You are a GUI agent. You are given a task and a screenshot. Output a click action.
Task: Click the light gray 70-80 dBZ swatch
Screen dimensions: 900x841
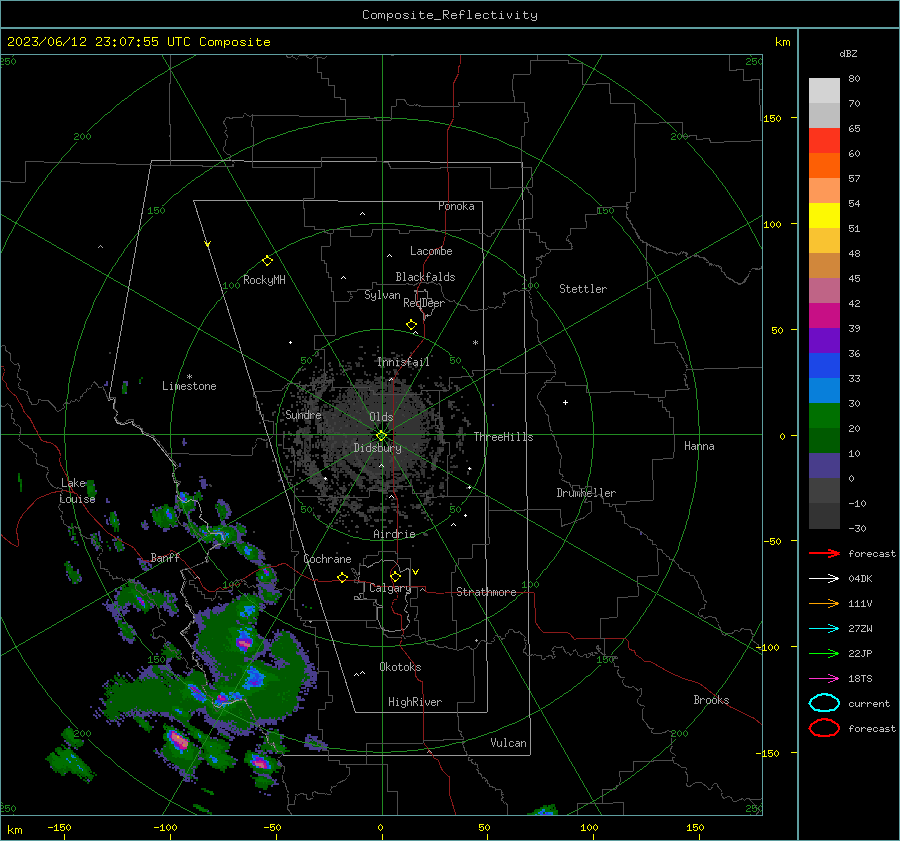pos(824,91)
